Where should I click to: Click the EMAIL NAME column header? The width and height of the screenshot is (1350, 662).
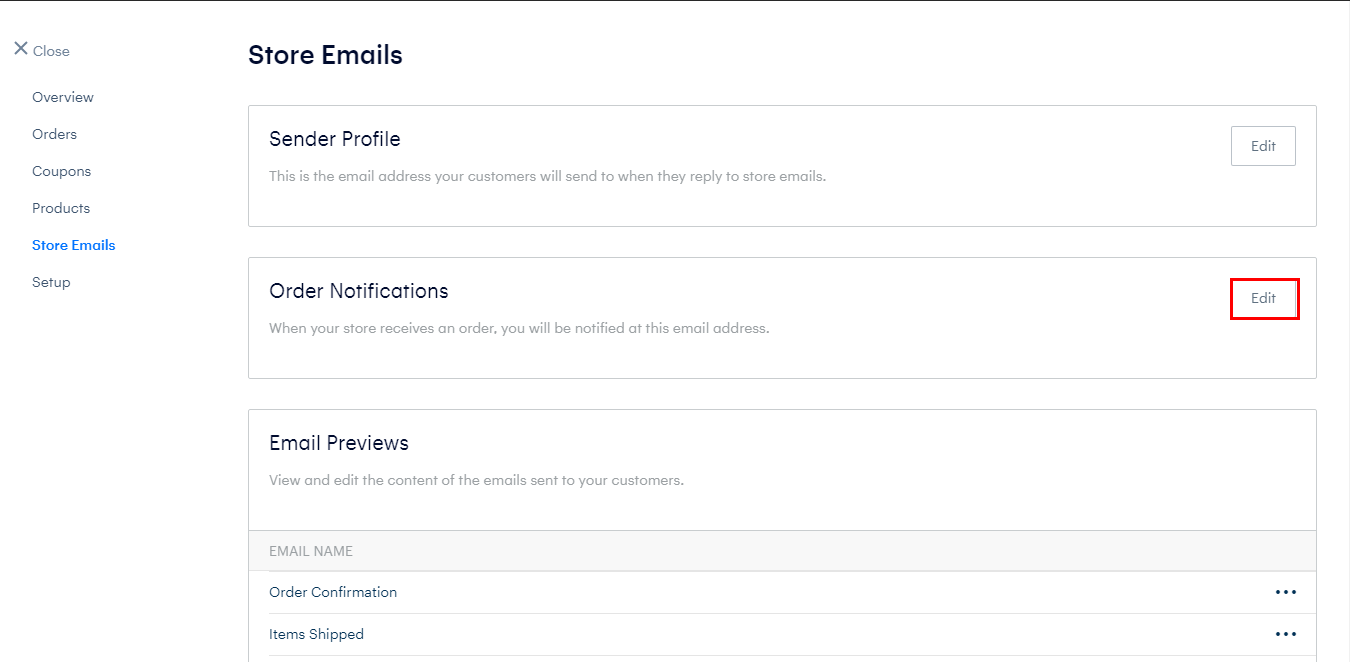(311, 551)
